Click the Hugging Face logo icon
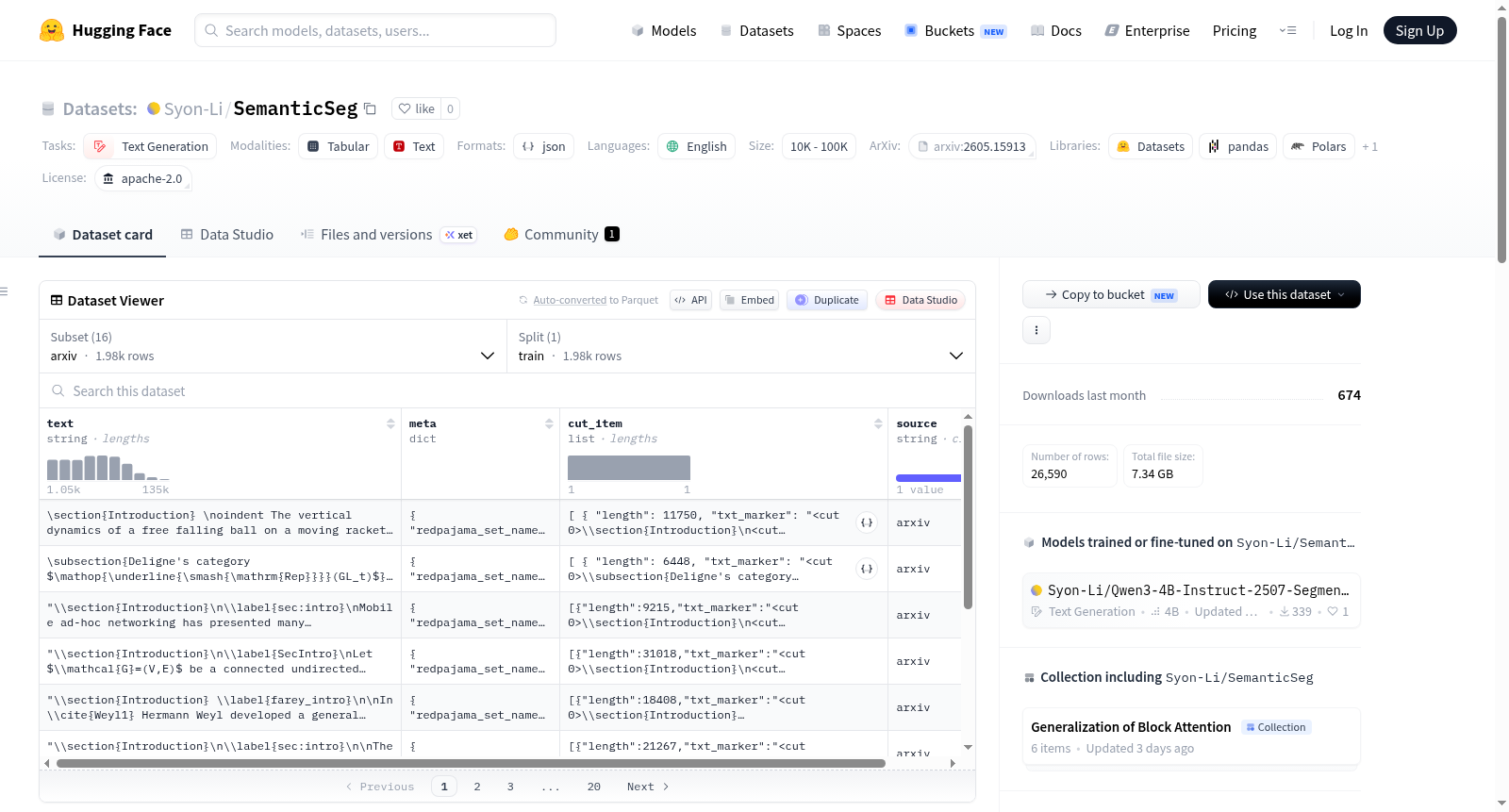The height and width of the screenshot is (812, 1509). [x=52, y=30]
